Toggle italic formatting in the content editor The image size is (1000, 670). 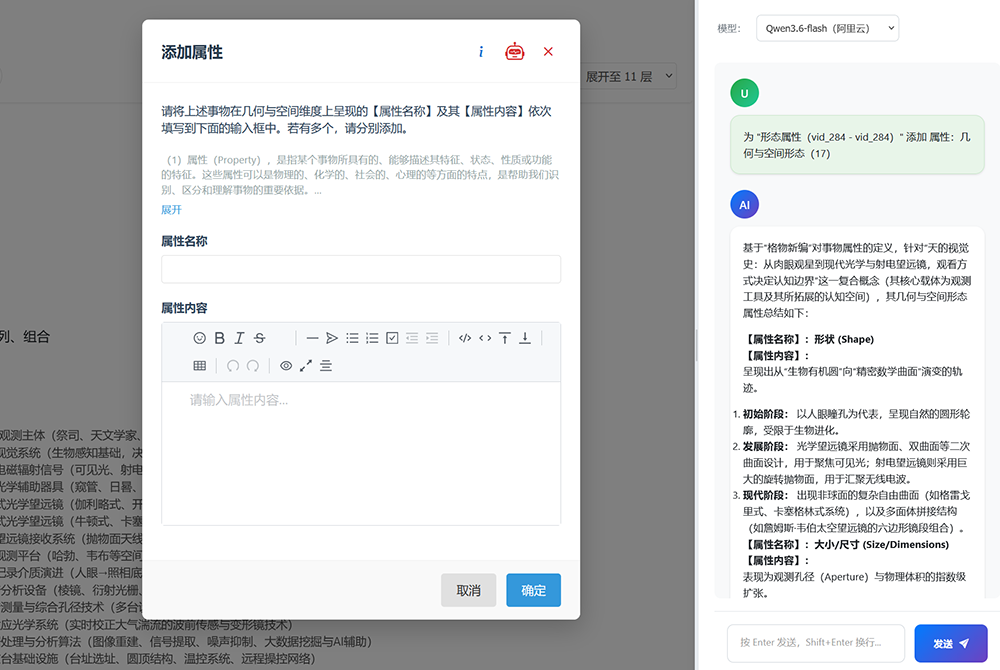[239, 338]
